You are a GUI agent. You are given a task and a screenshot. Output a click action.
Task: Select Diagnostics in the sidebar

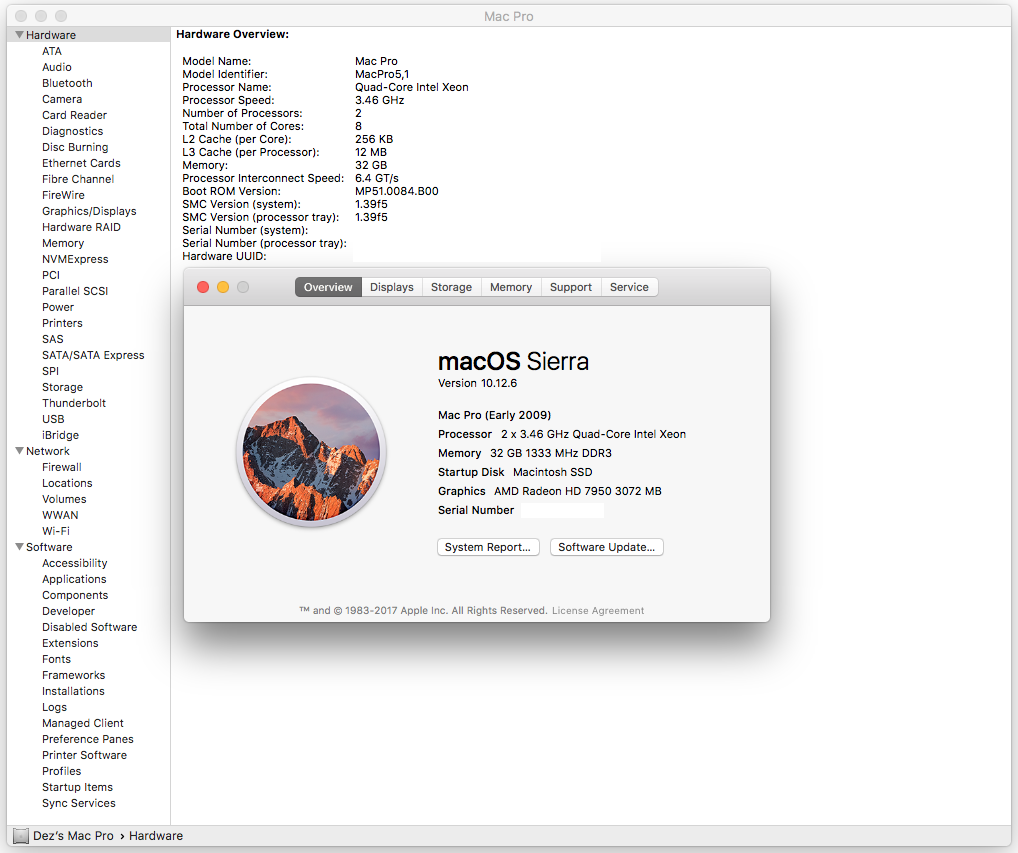point(73,131)
